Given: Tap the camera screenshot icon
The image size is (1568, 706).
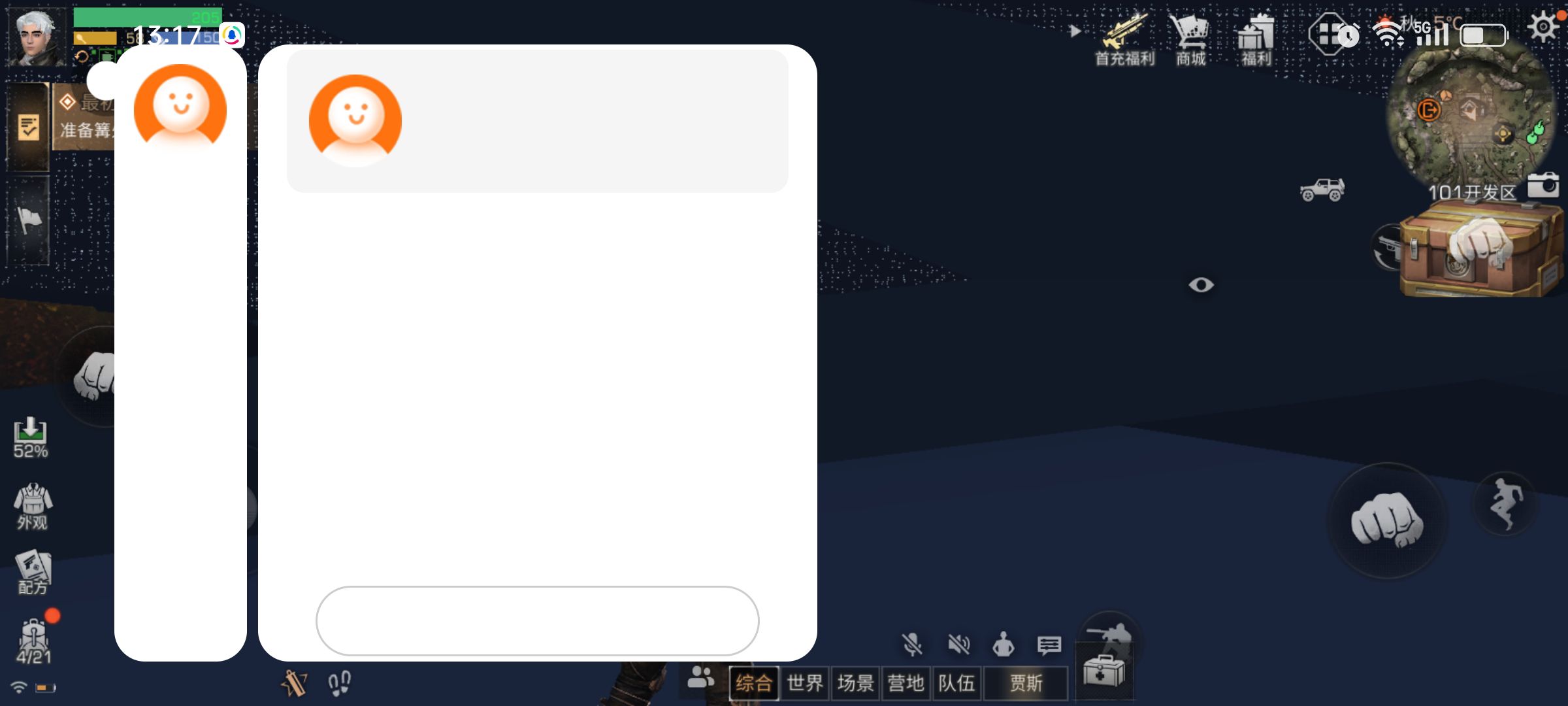Looking at the screenshot, I should pos(1543,186).
